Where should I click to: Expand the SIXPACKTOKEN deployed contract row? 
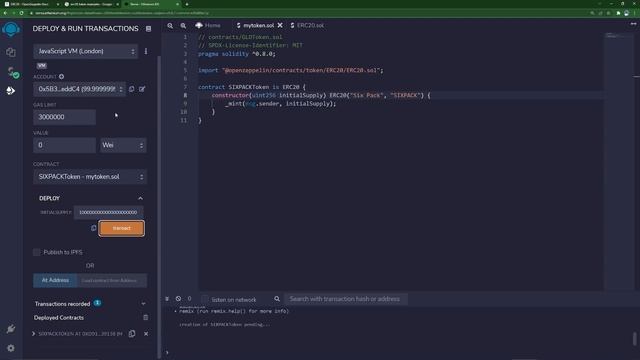[x=33, y=333]
